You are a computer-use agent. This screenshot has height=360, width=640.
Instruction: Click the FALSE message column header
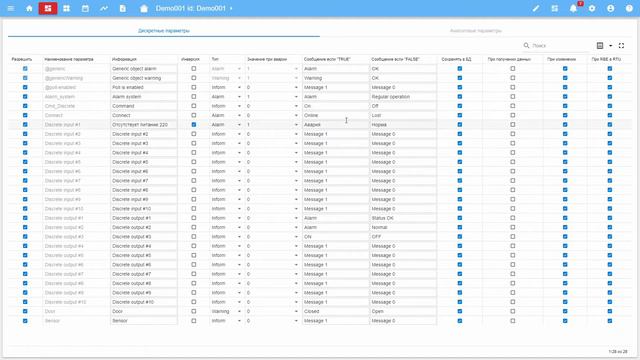[x=395, y=59]
